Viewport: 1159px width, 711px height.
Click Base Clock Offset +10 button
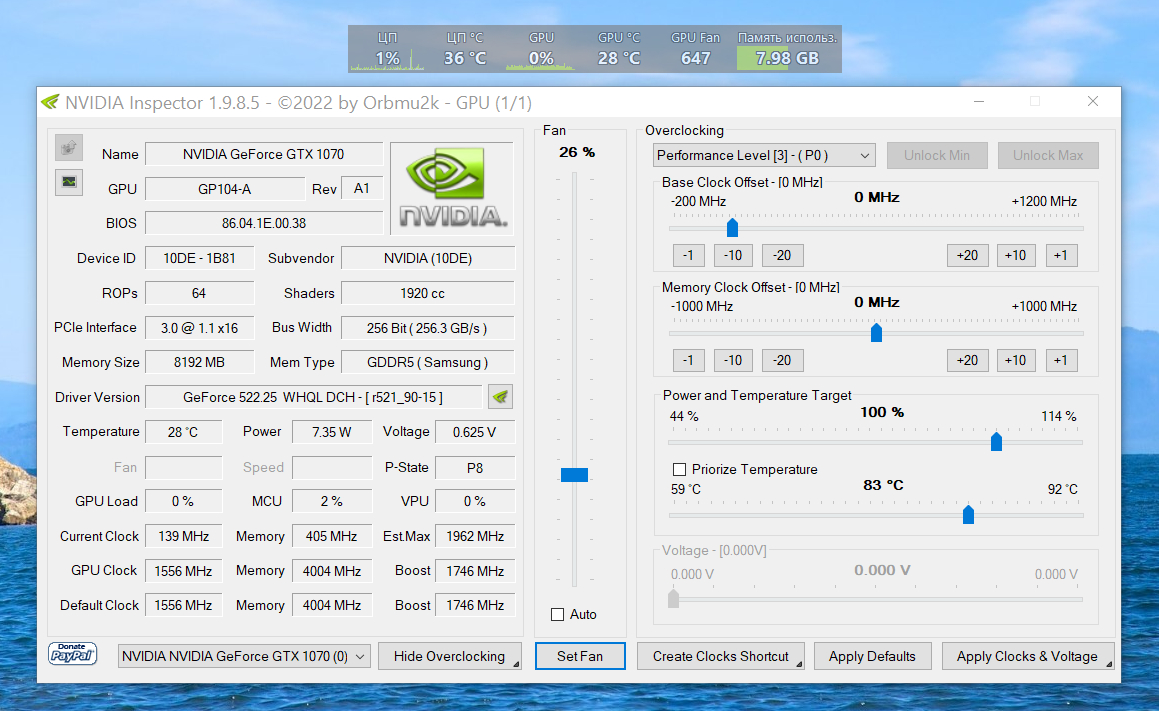1016,255
